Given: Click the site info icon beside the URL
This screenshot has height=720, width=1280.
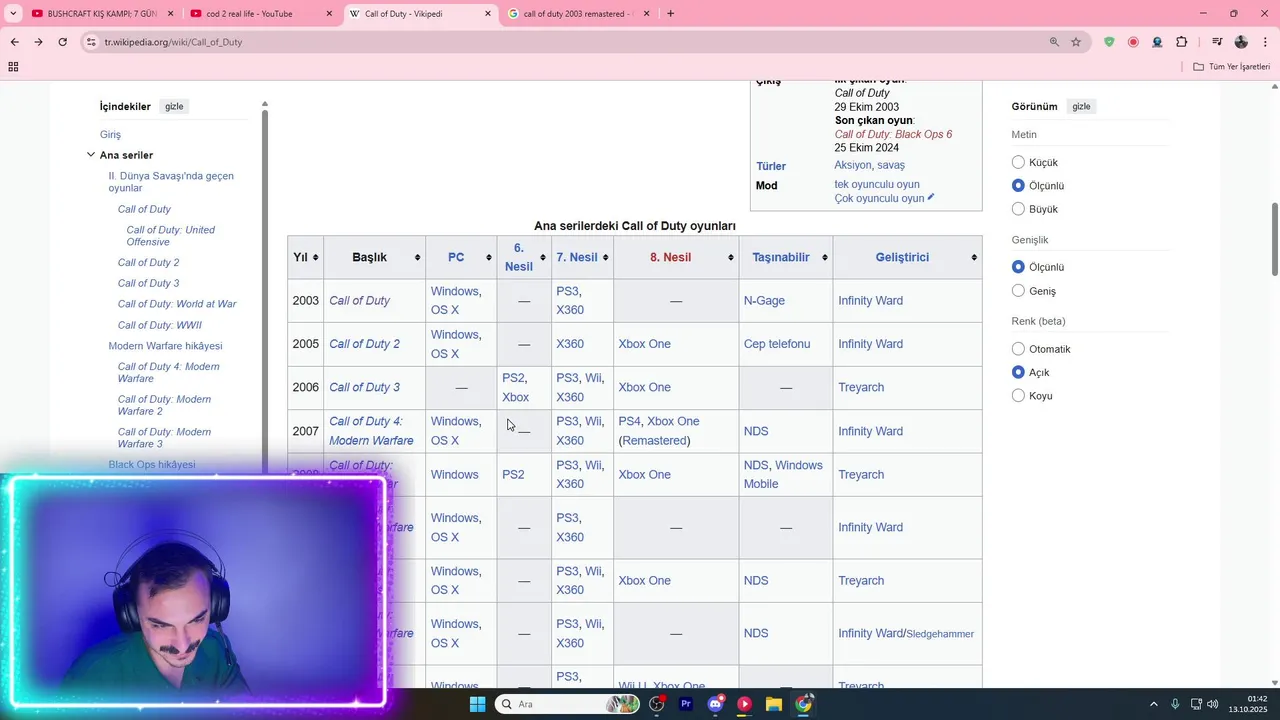Looking at the screenshot, I should point(91,42).
